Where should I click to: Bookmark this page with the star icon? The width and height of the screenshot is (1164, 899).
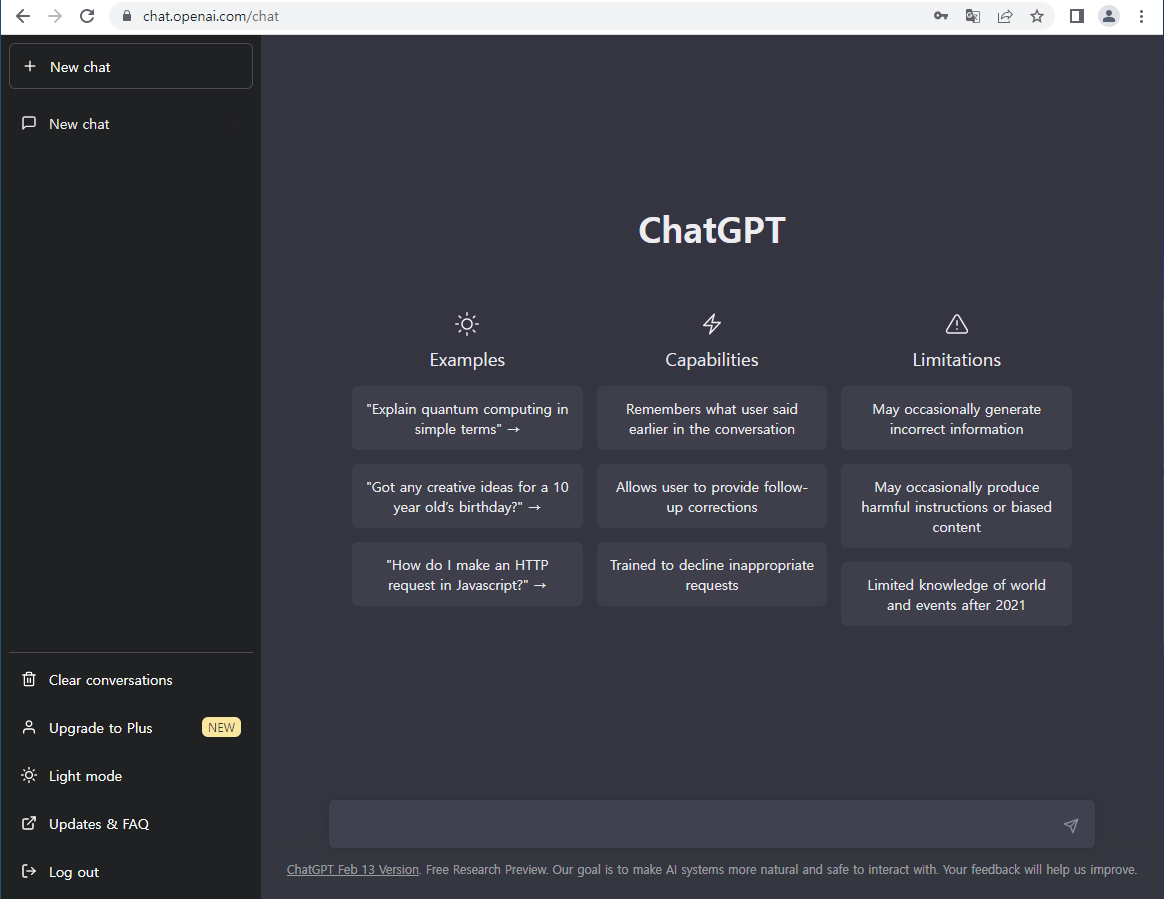click(x=1037, y=16)
